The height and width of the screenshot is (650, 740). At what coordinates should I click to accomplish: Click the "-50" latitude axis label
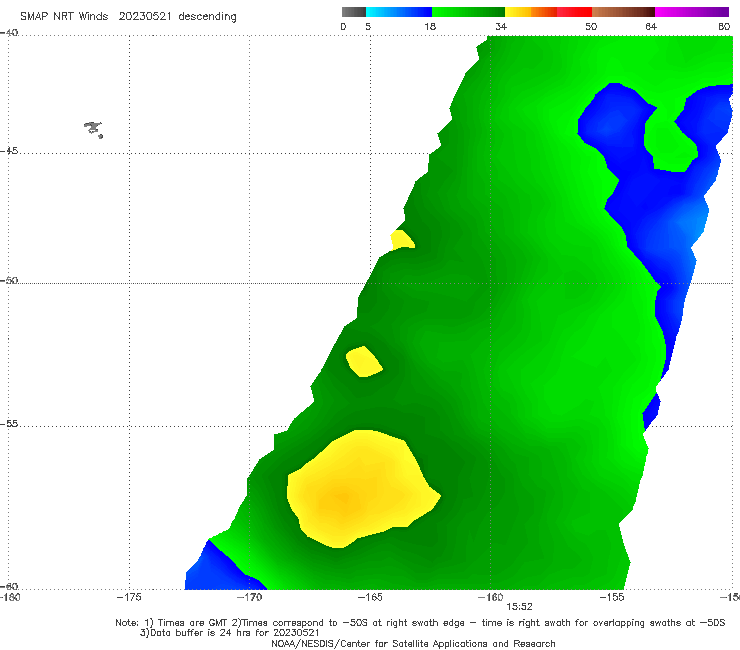[x=8, y=281]
